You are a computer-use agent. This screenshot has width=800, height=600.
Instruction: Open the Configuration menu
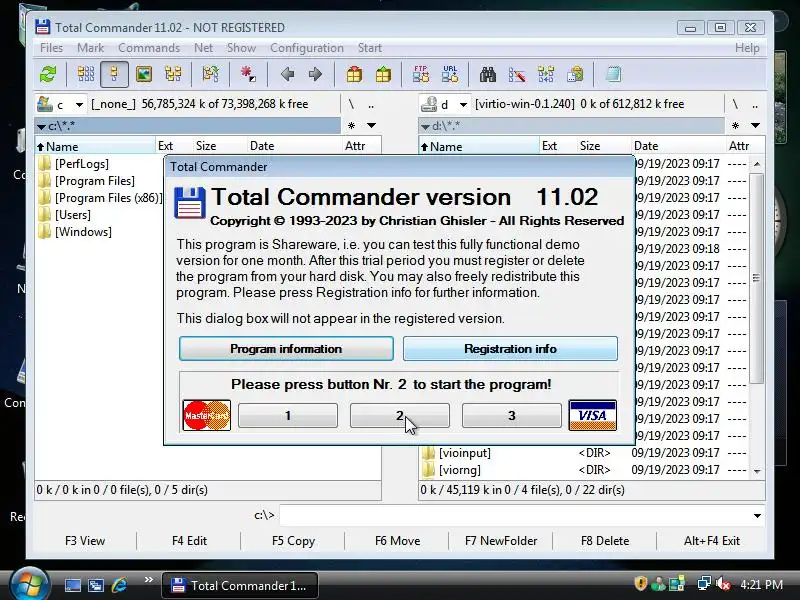click(307, 48)
